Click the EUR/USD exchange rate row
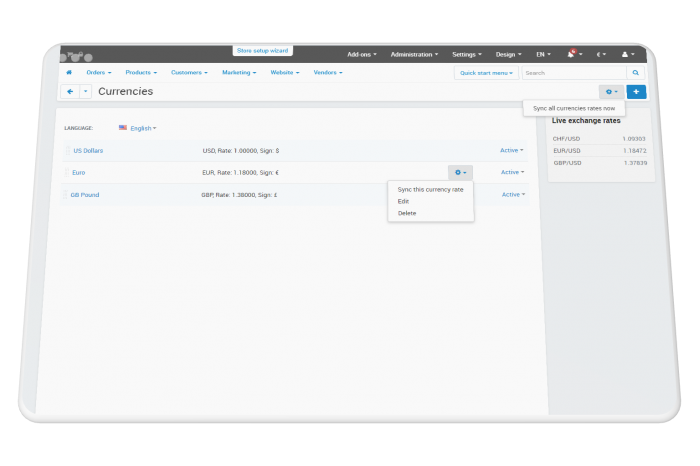Image resolution: width=700 pixels, height=466 pixels. (x=600, y=151)
